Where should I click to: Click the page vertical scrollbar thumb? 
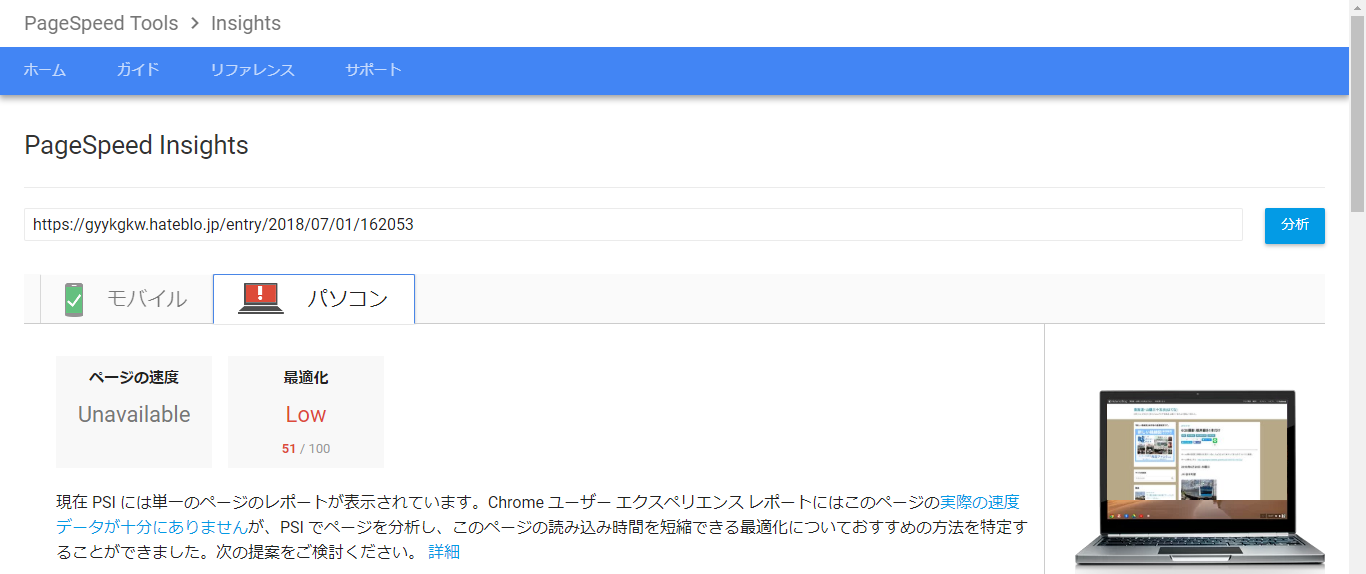tap(1357, 114)
